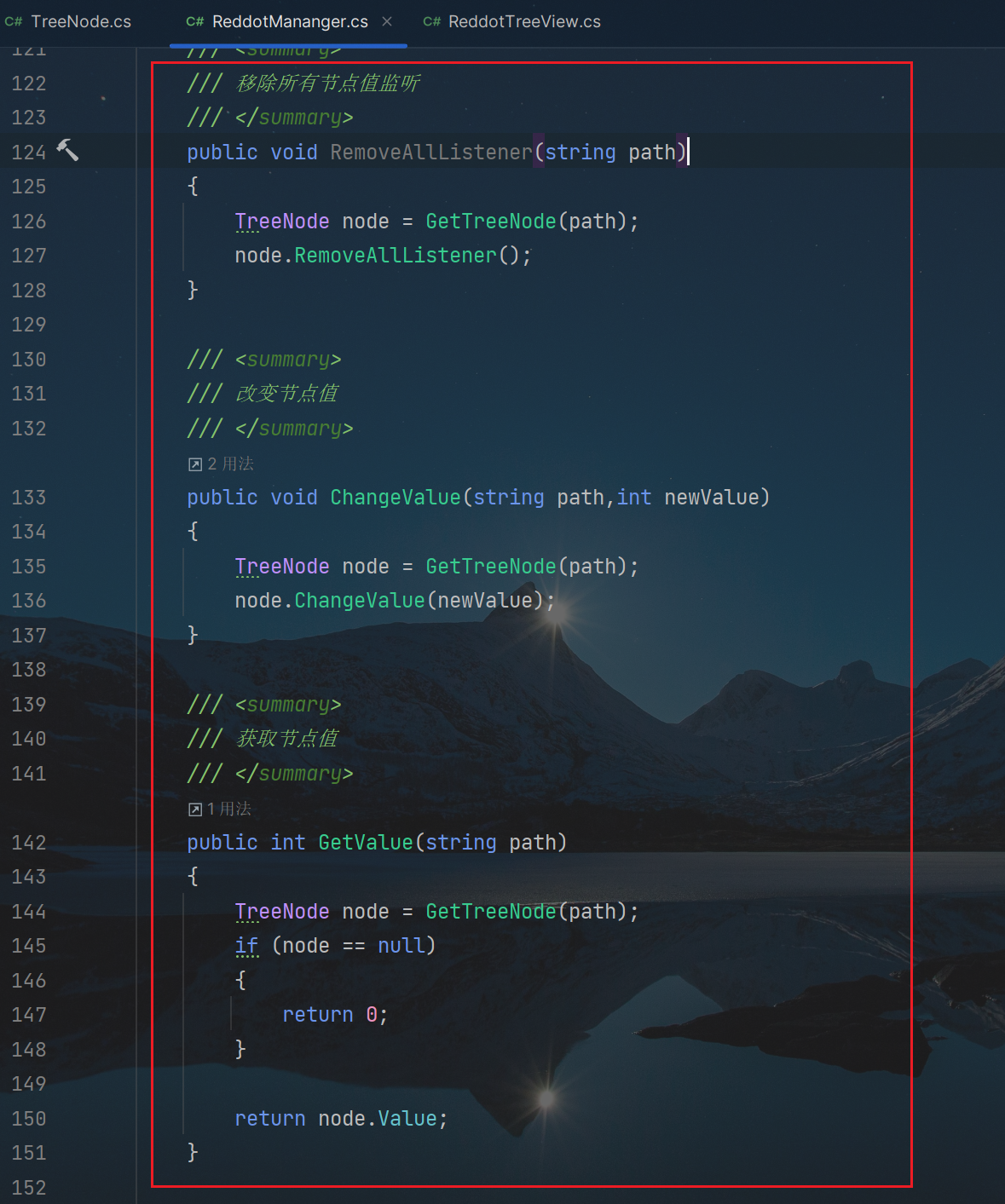The width and height of the screenshot is (1005, 1204).
Task: Click the C# file icon on ReddotMananger.cs tab
Action: [x=195, y=22]
